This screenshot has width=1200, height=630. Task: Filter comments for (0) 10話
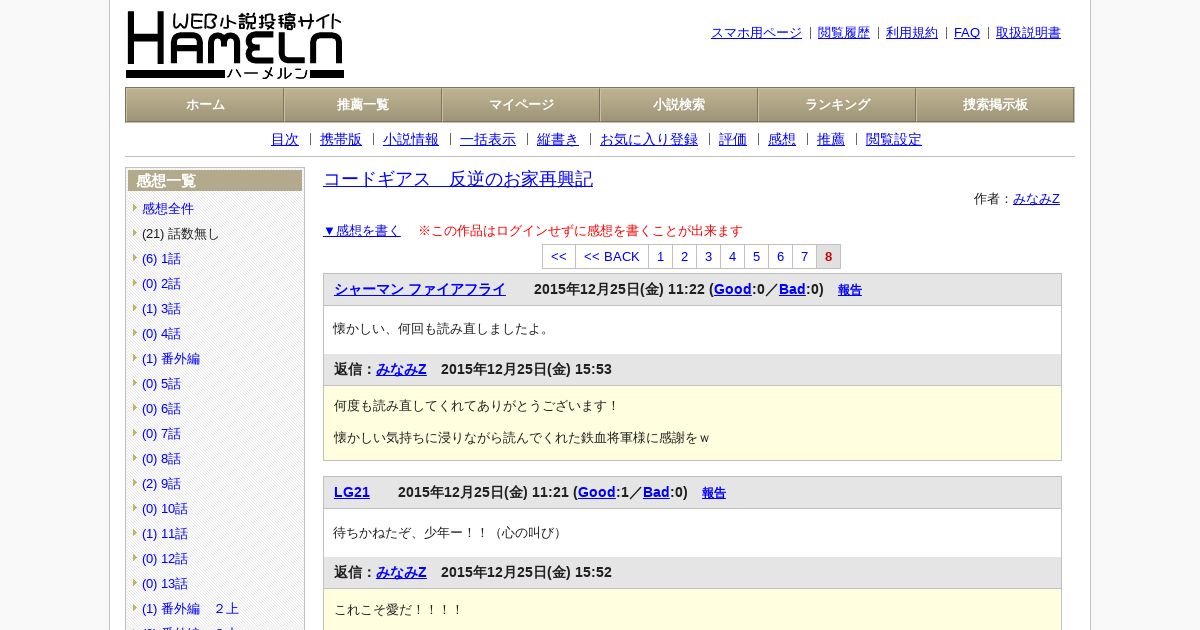pos(165,509)
